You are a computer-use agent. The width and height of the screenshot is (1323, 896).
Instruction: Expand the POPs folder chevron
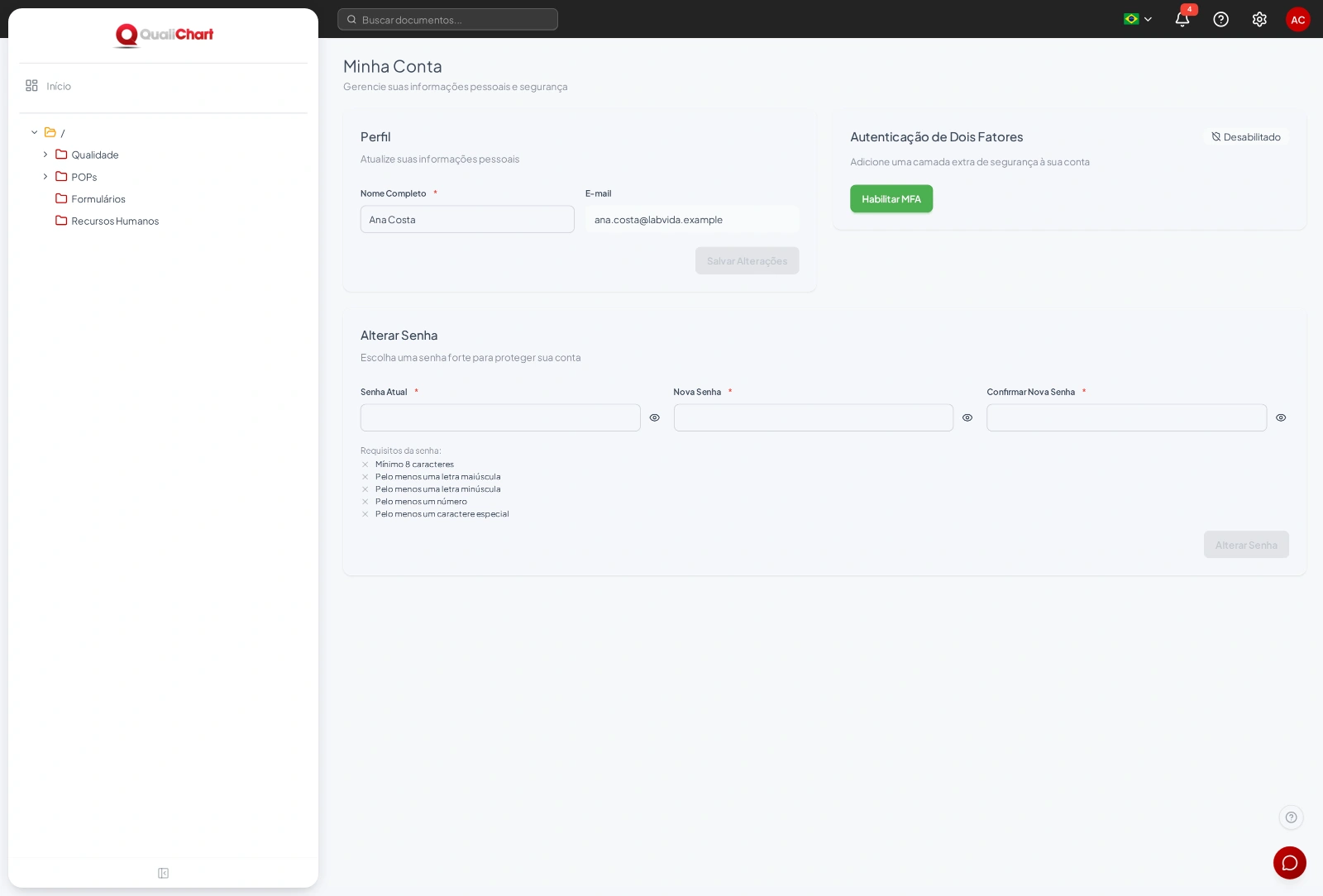point(45,177)
